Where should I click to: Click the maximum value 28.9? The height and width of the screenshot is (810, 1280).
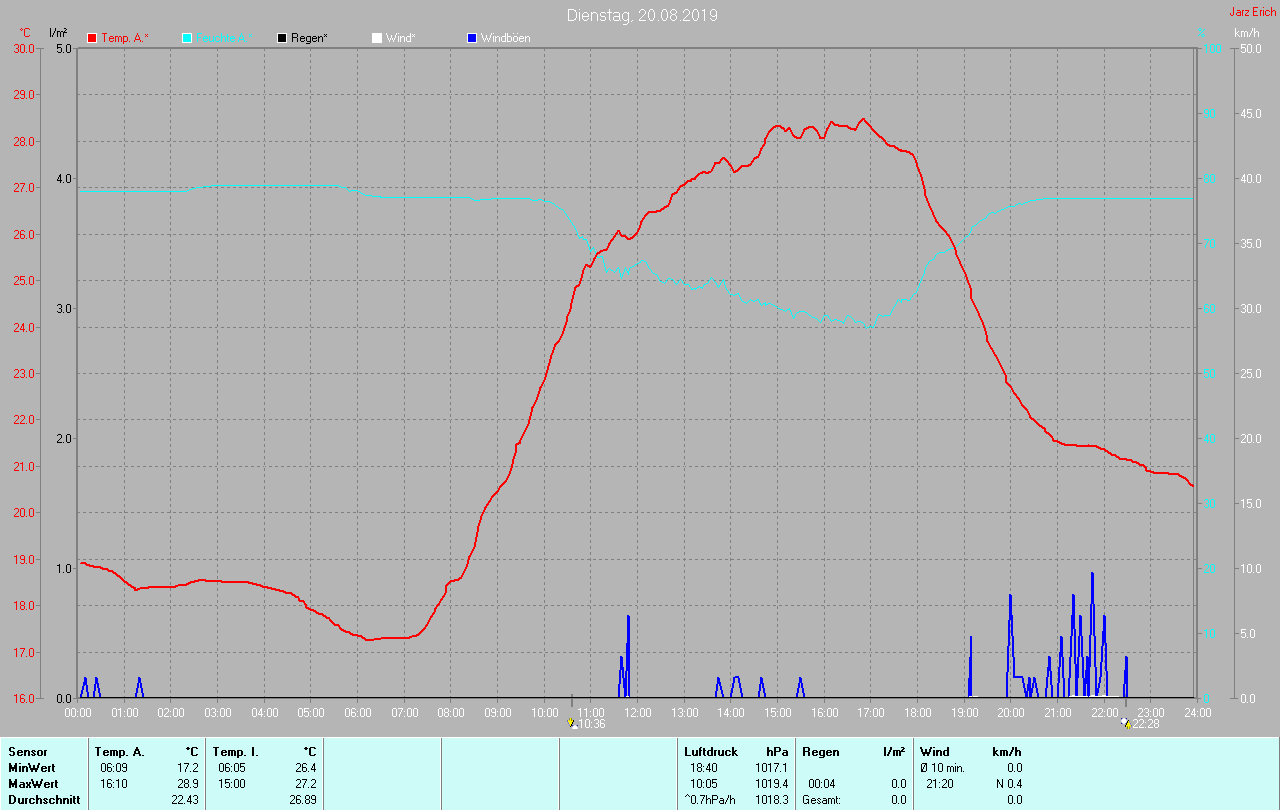click(x=189, y=784)
